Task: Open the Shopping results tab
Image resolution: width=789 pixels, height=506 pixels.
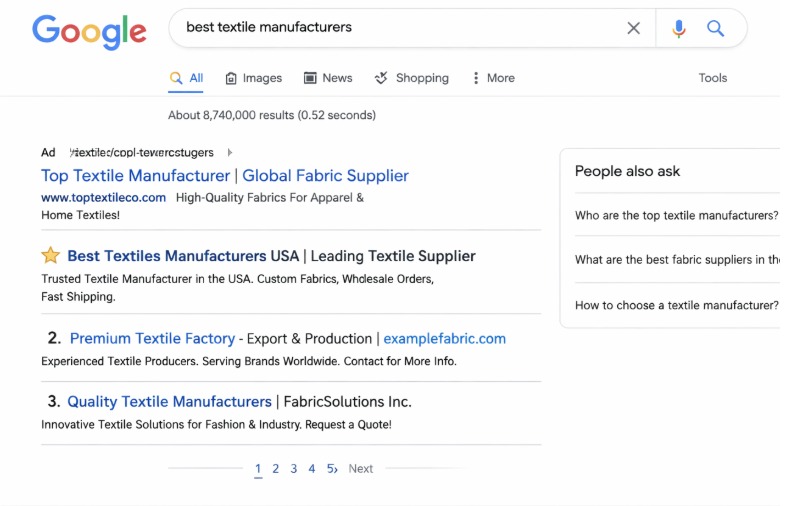Action: coord(412,78)
